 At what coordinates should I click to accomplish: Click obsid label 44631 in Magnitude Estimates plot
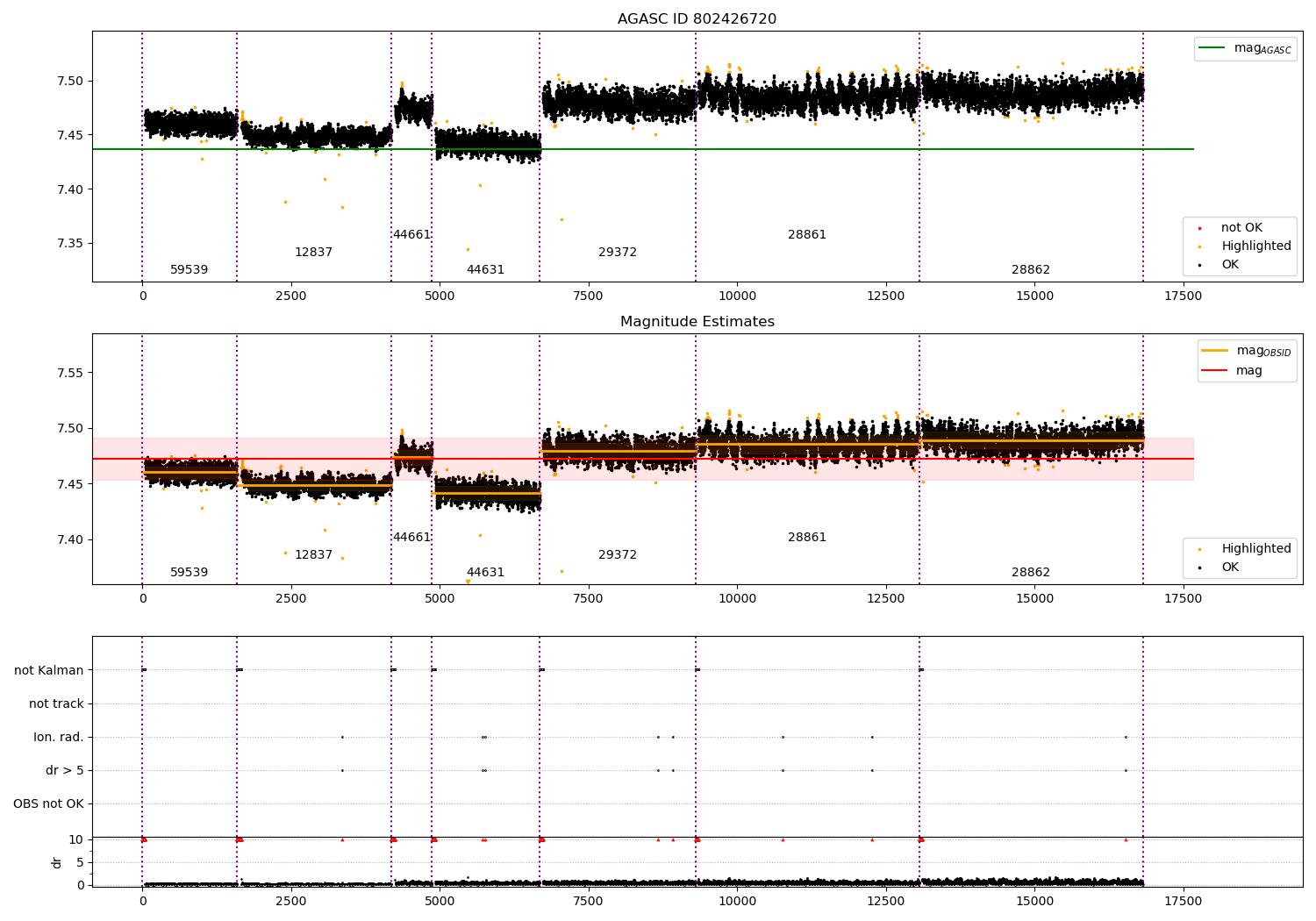pos(485,573)
